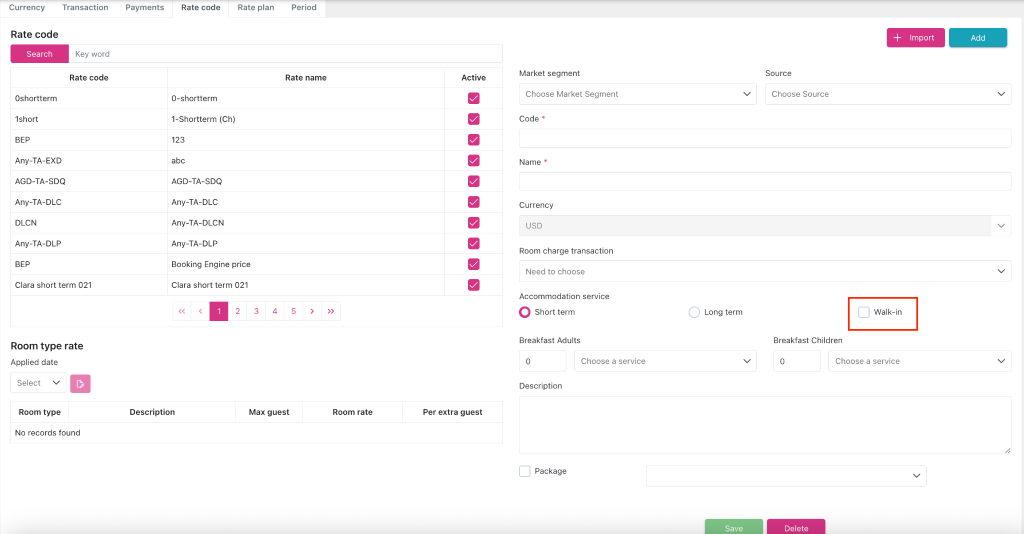This screenshot has height=534, width=1024.
Task: Click the Code input field
Action: click(x=765, y=138)
